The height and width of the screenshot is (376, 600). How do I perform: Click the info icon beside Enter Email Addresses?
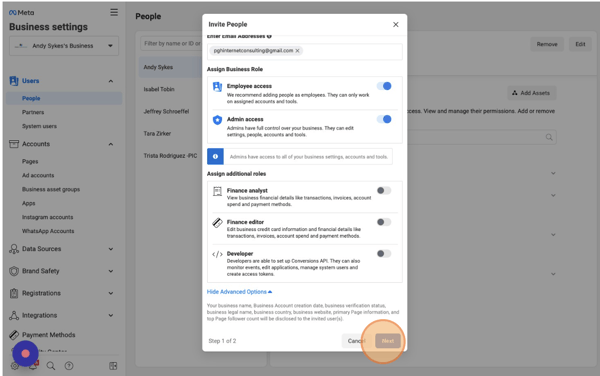pyautogui.click(x=269, y=36)
